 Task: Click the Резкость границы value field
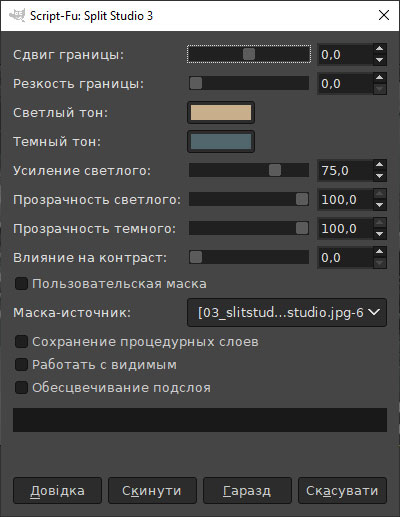click(345, 83)
